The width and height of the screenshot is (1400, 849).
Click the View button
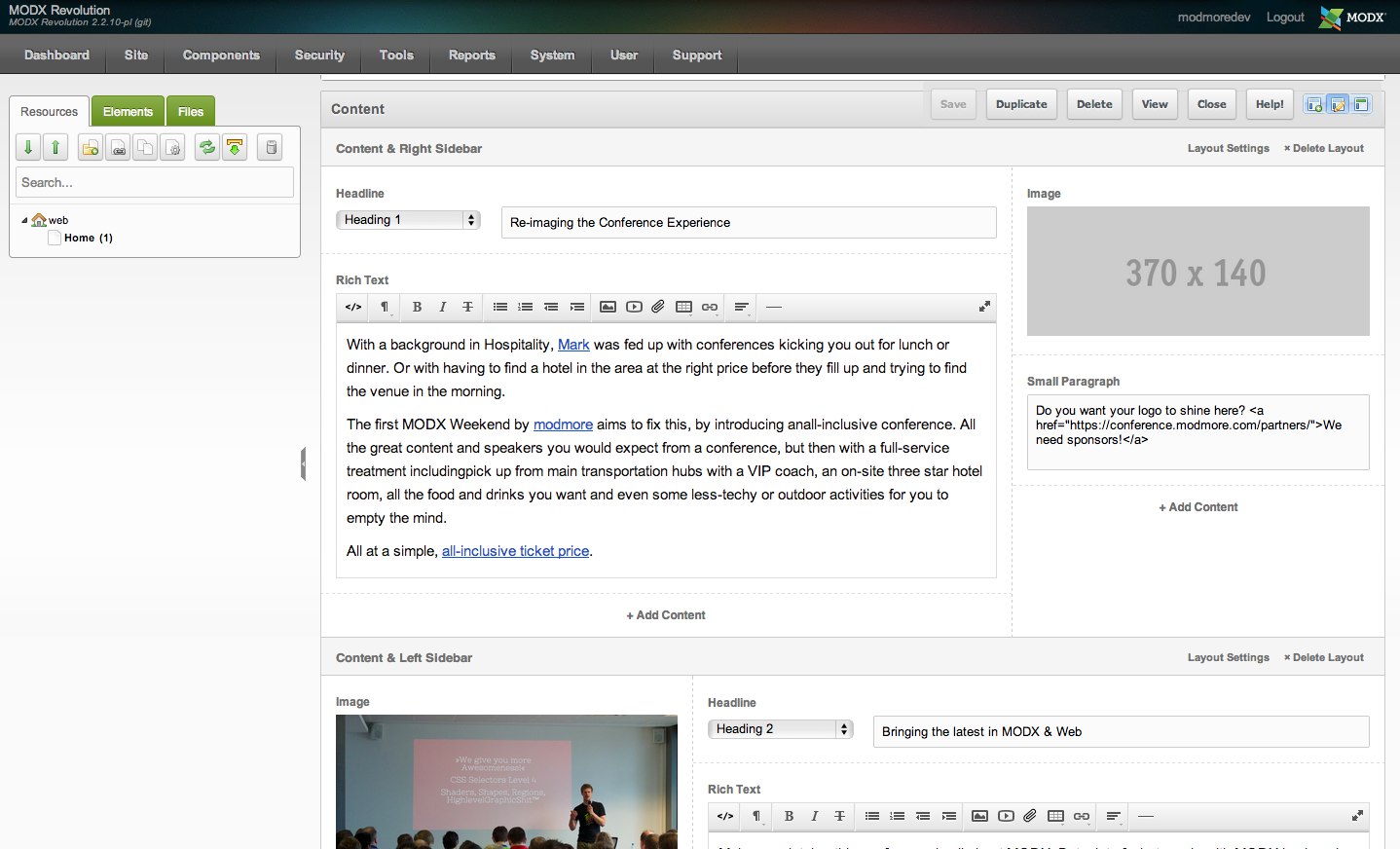(1155, 104)
